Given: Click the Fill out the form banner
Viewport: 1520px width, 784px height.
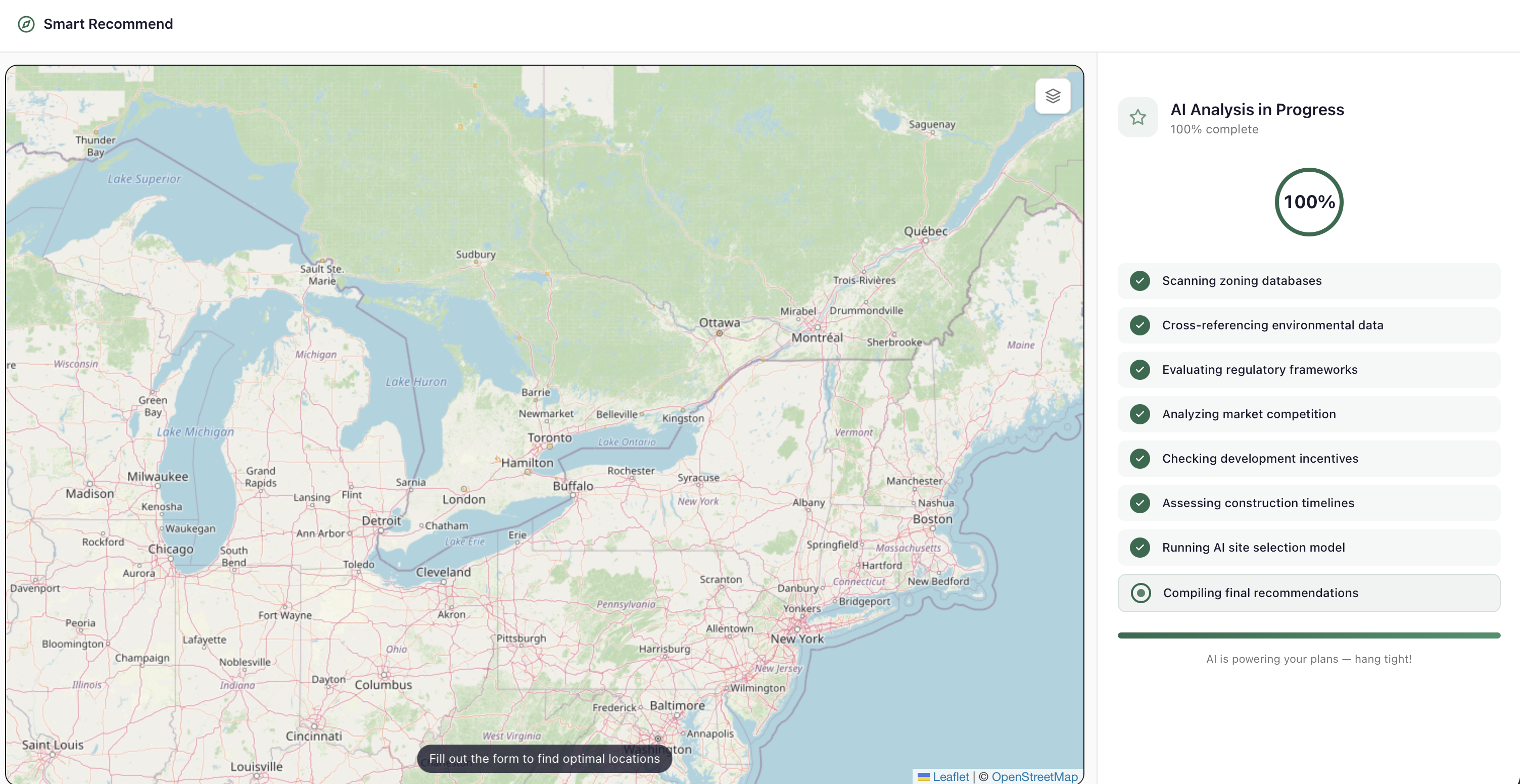Looking at the screenshot, I should pyautogui.click(x=544, y=759).
